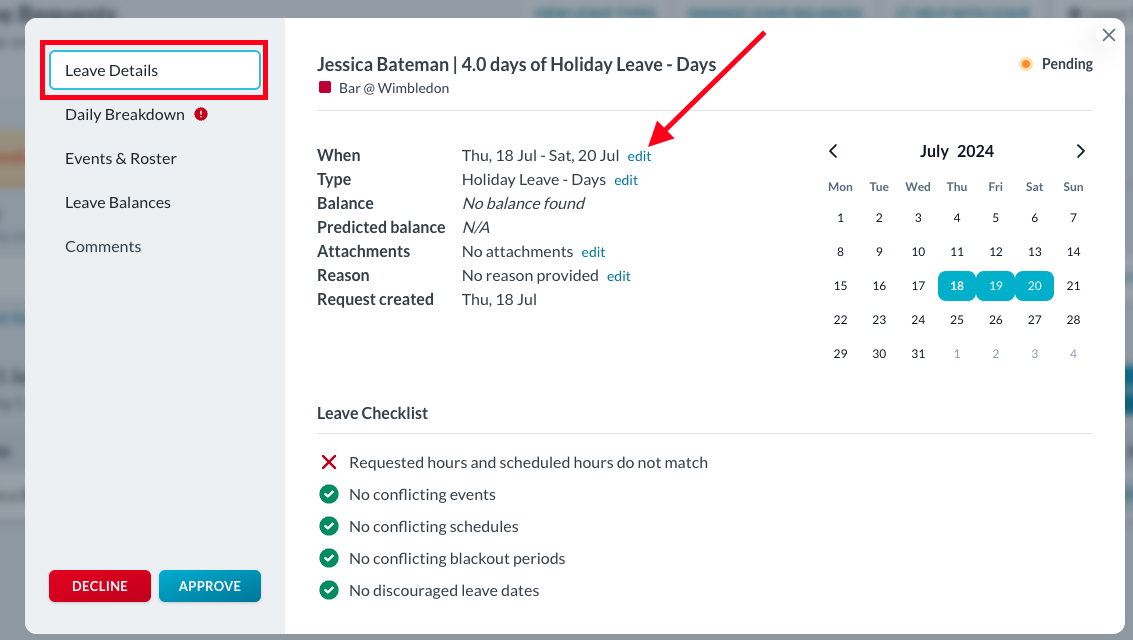View the Comments tab
Viewport: 1133px width, 640px height.
tap(103, 246)
